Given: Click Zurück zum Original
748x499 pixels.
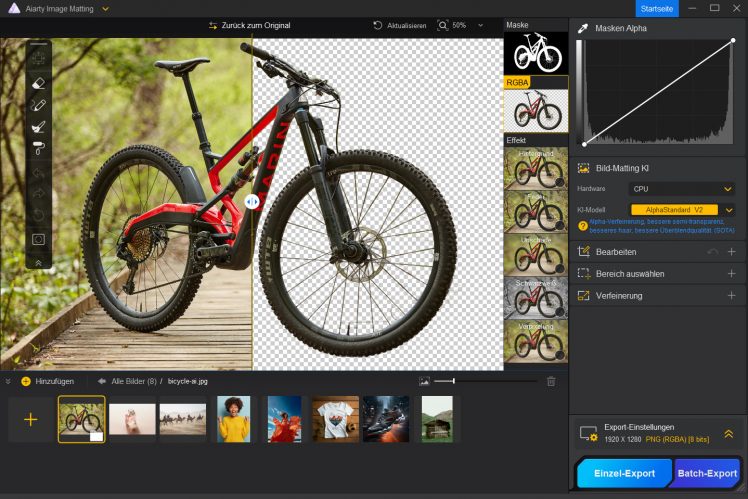Looking at the screenshot, I should pyautogui.click(x=256, y=26).
